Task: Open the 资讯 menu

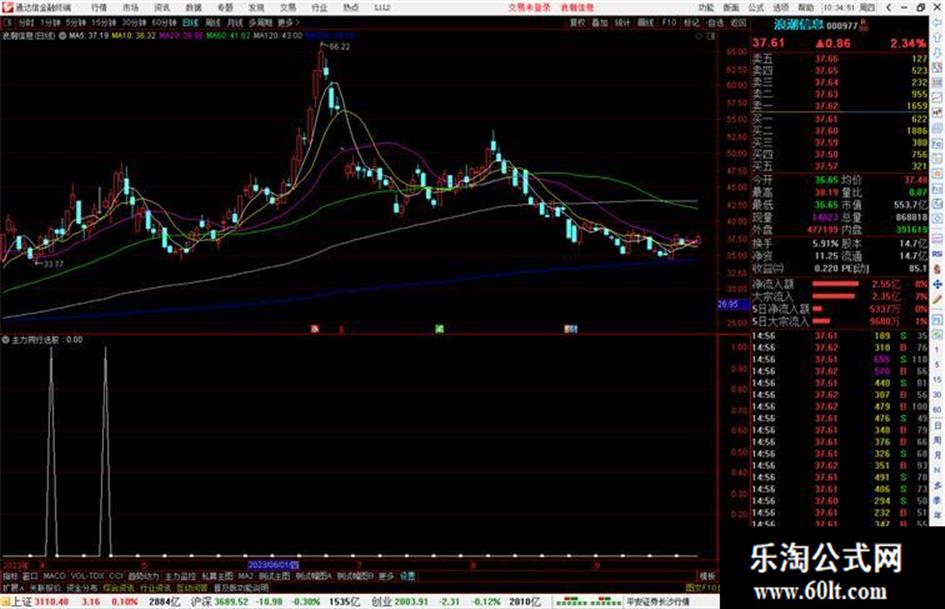Action: click(x=162, y=8)
